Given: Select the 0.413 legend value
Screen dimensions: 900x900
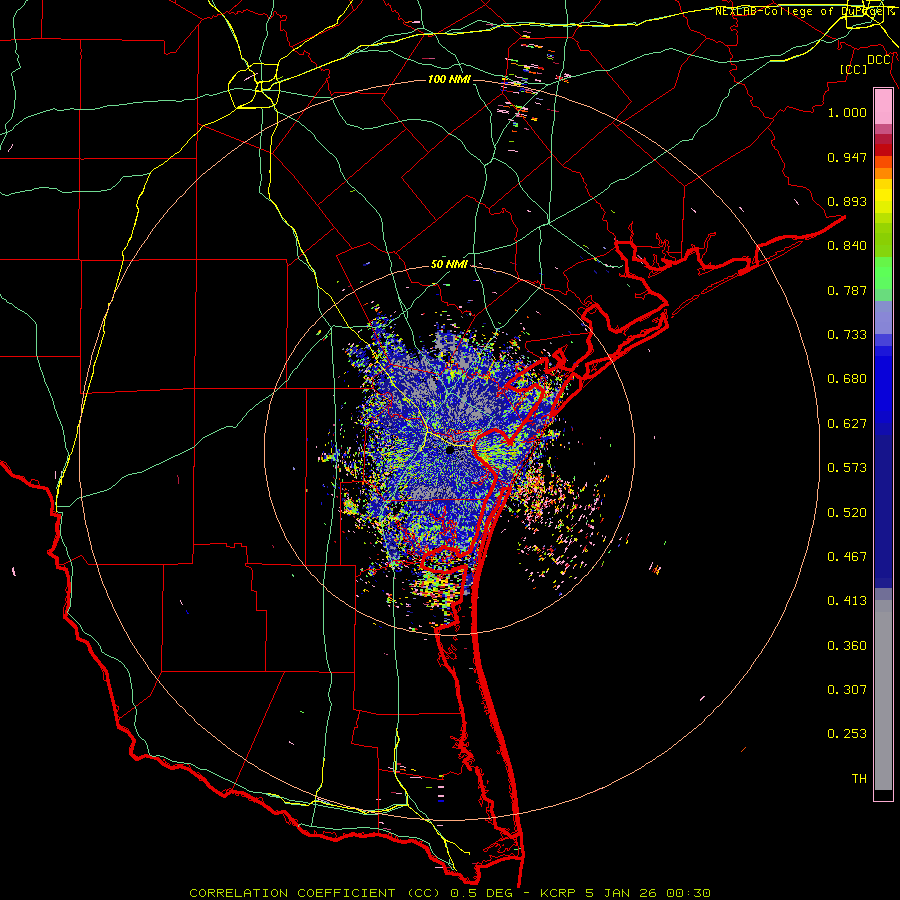Looking at the screenshot, I should pos(847,601).
